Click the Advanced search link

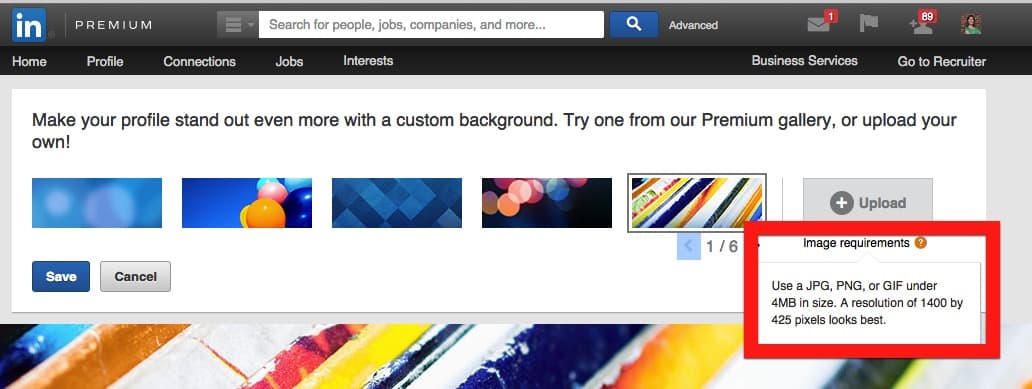(693, 25)
